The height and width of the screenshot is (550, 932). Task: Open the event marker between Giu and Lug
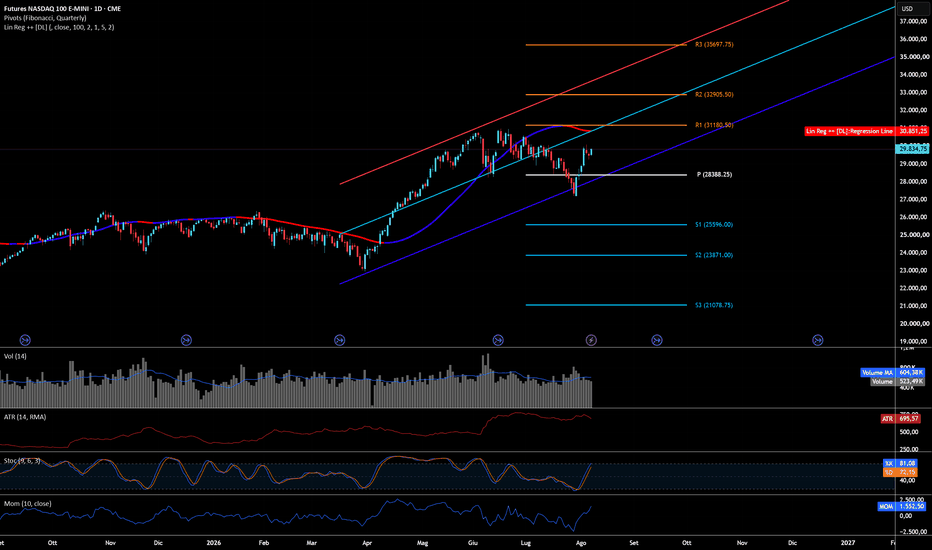click(498, 340)
